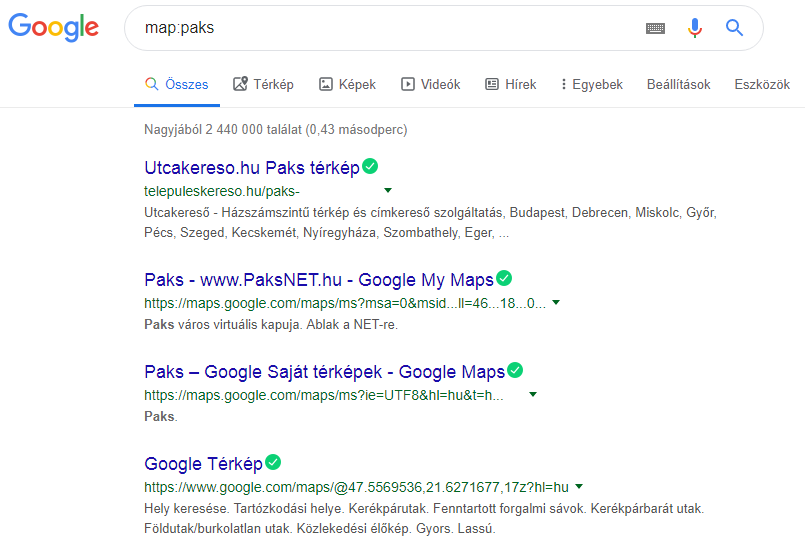Screen dimensions: 805x546
Task: Expand dropdown arrow beside google.com/maps/@47.5569536 URL
Action: click(579, 486)
